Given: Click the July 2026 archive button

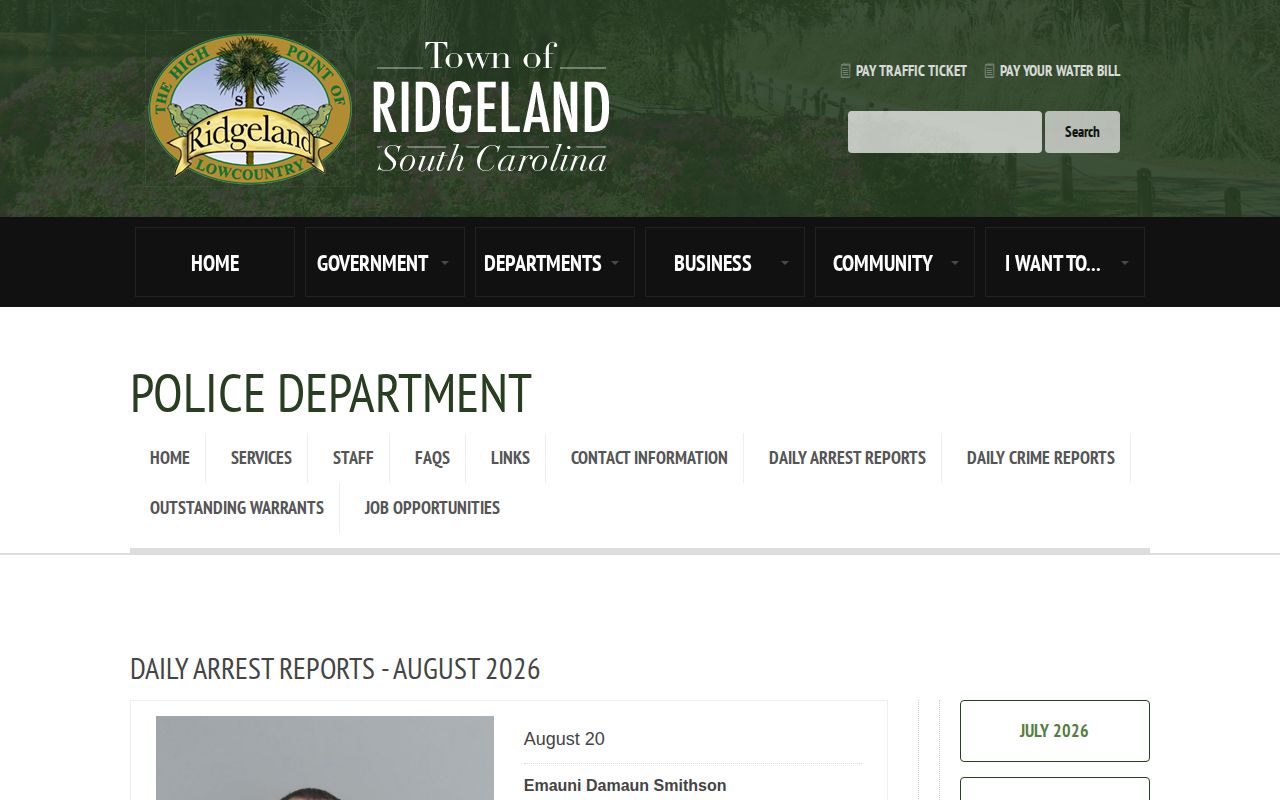Looking at the screenshot, I should [x=1055, y=731].
